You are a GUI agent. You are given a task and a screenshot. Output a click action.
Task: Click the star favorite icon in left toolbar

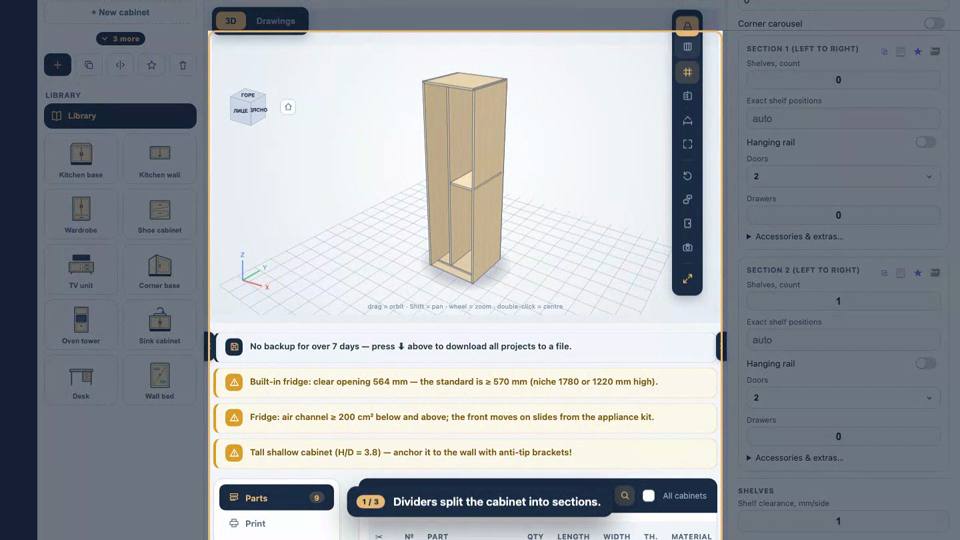(x=151, y=65)
